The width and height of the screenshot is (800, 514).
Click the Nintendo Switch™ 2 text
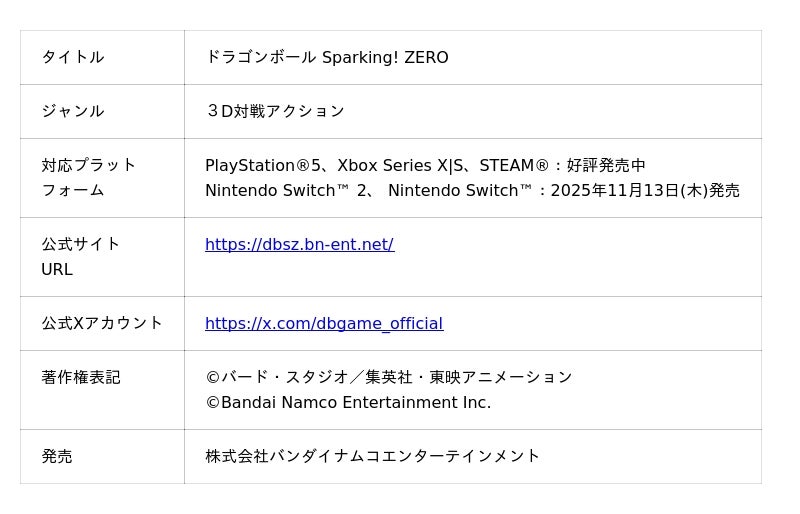(287, 191)
